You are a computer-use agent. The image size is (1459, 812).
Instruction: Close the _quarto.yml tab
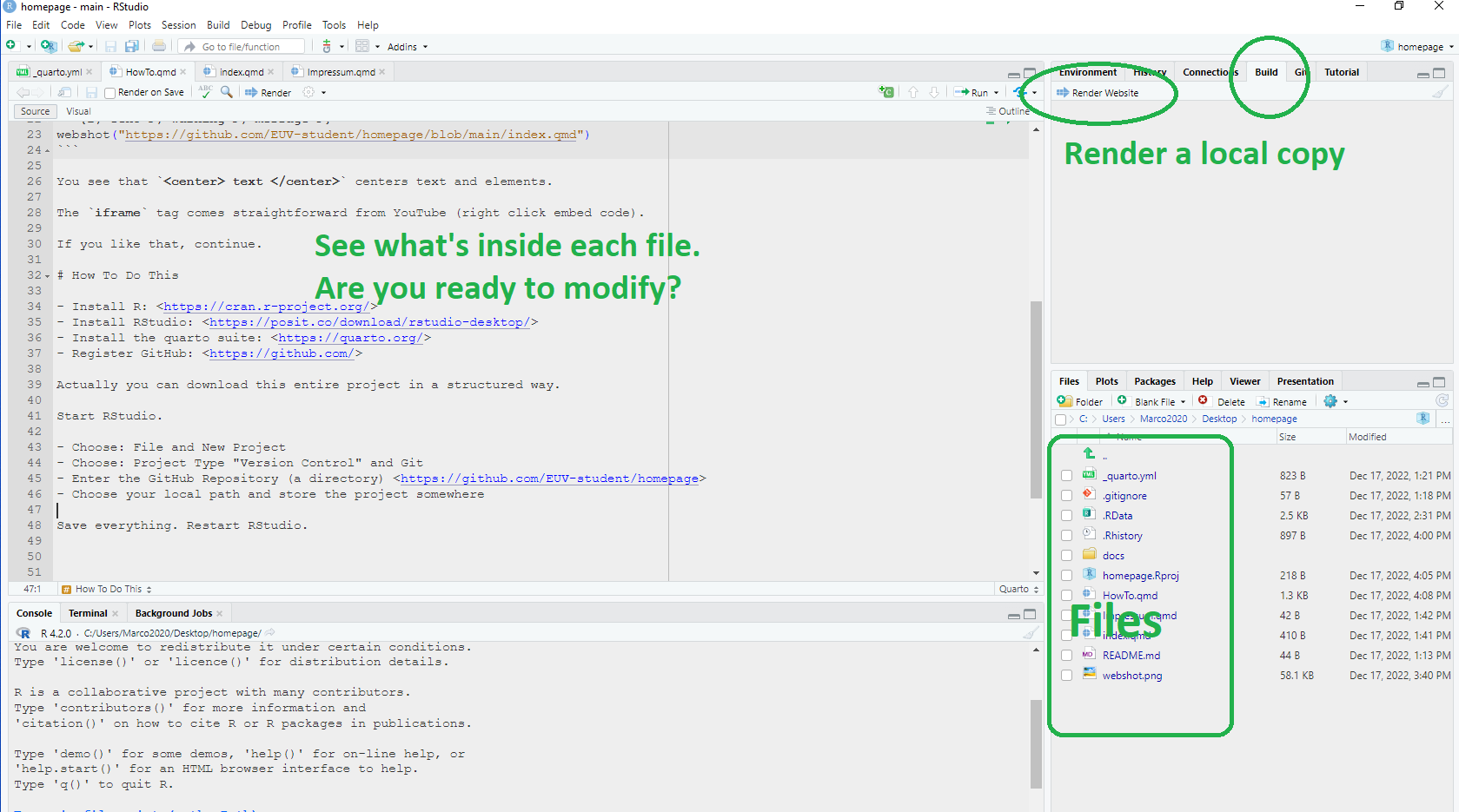click(90, 72)
